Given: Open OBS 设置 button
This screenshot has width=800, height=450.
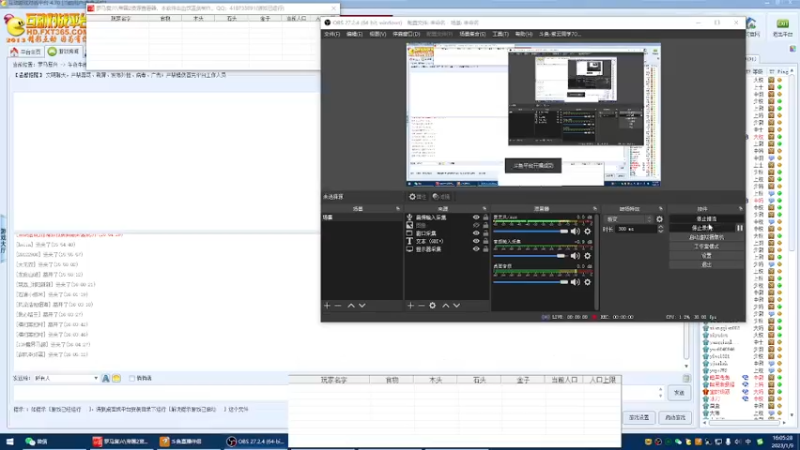Looking at the screenshot, I should (x=706, y=256).
